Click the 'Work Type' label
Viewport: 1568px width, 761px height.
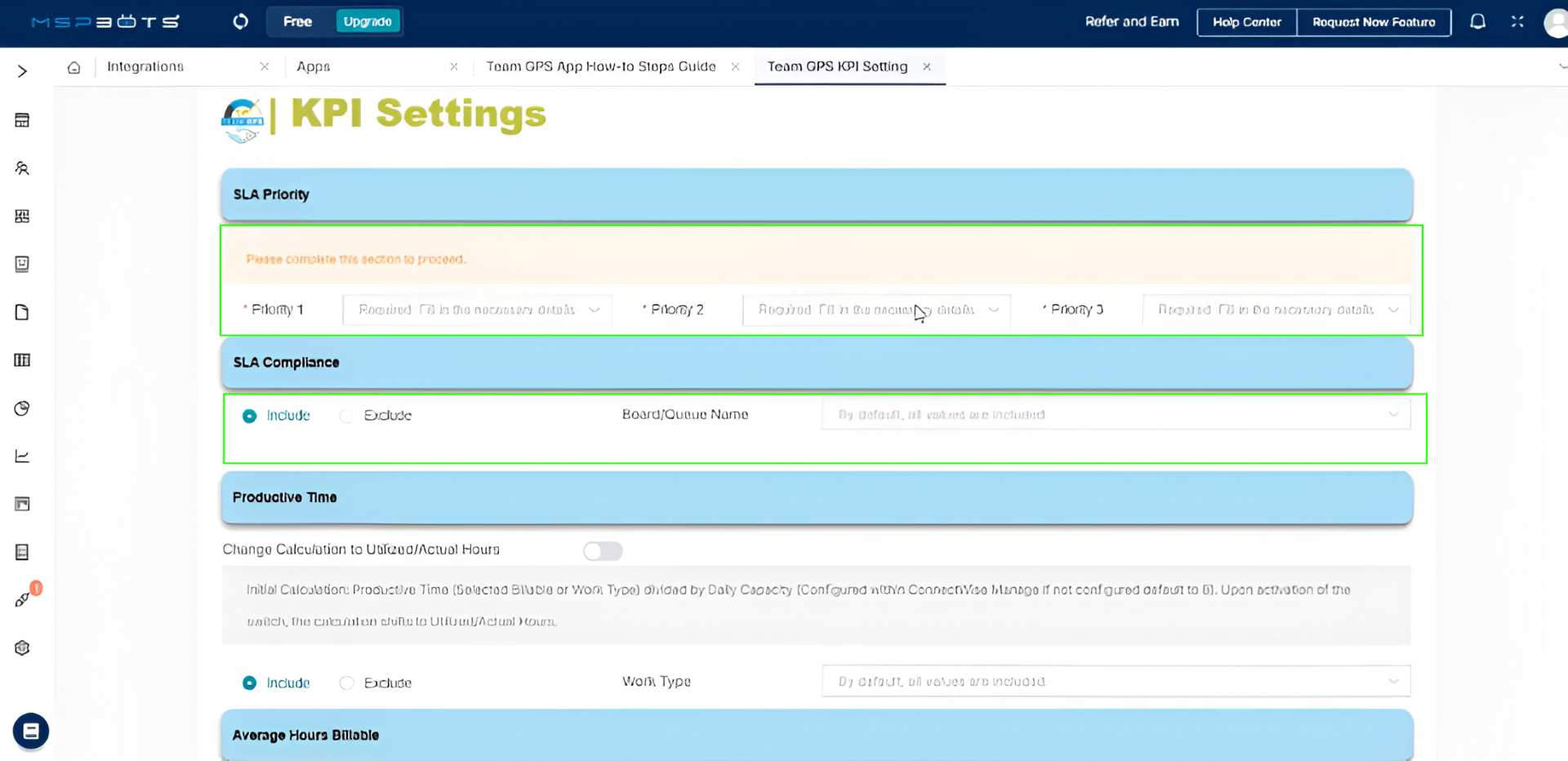pos(657,682)
